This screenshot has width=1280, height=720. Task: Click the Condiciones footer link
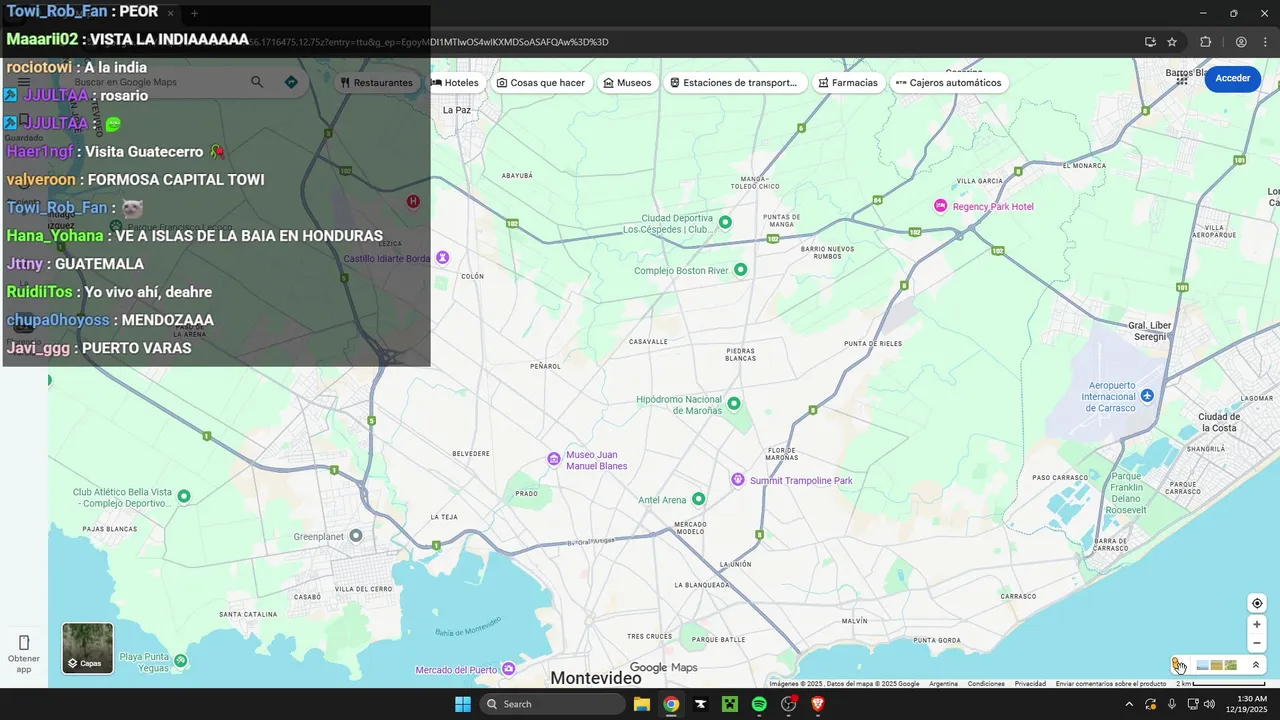[x=986, y=684]
